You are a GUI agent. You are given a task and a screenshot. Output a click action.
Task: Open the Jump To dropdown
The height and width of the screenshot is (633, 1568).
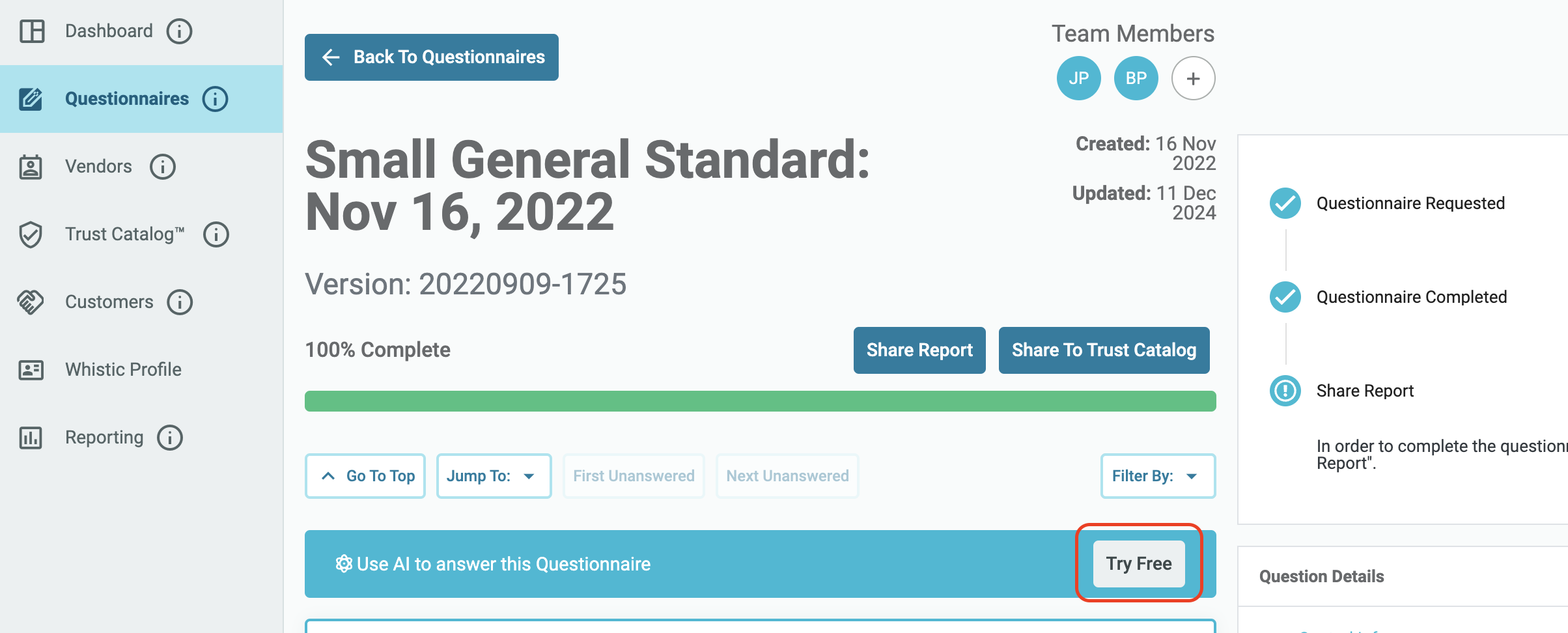click(x=494, y=476)
